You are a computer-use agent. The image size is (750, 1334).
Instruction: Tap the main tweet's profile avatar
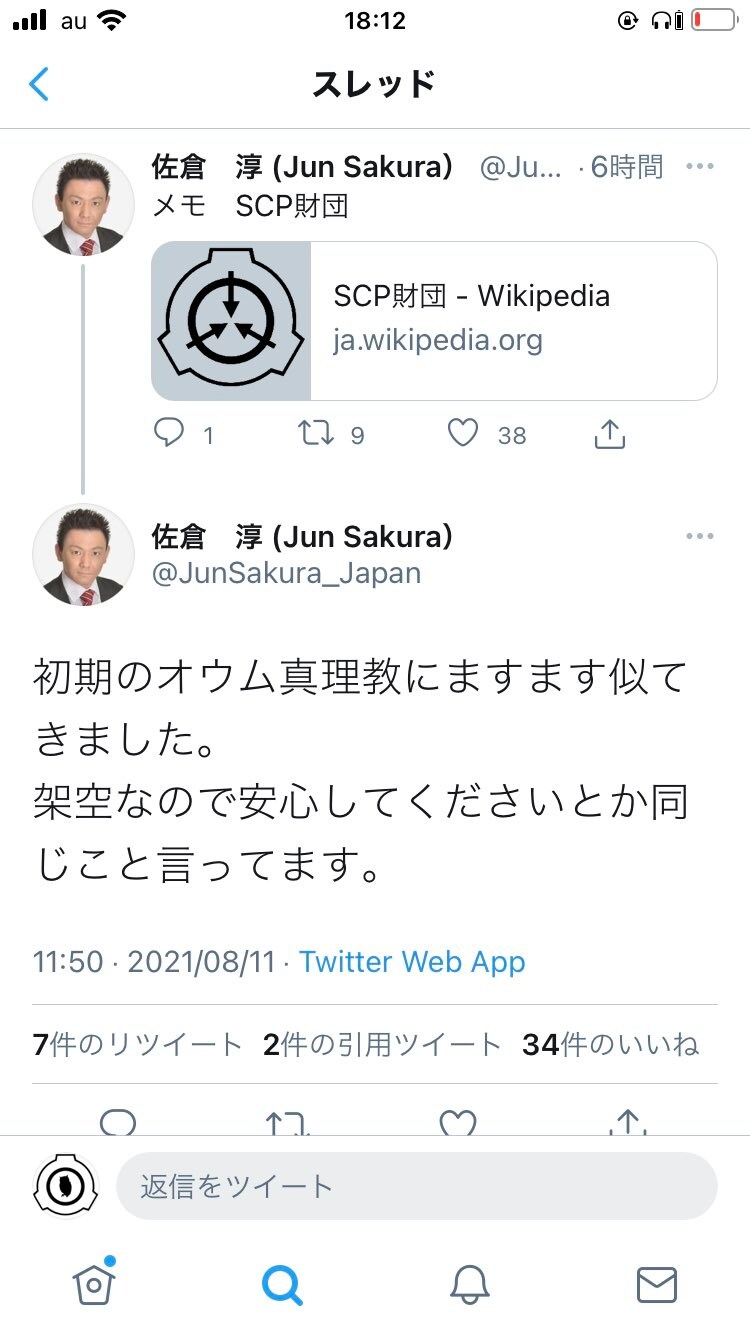[83, 555]
